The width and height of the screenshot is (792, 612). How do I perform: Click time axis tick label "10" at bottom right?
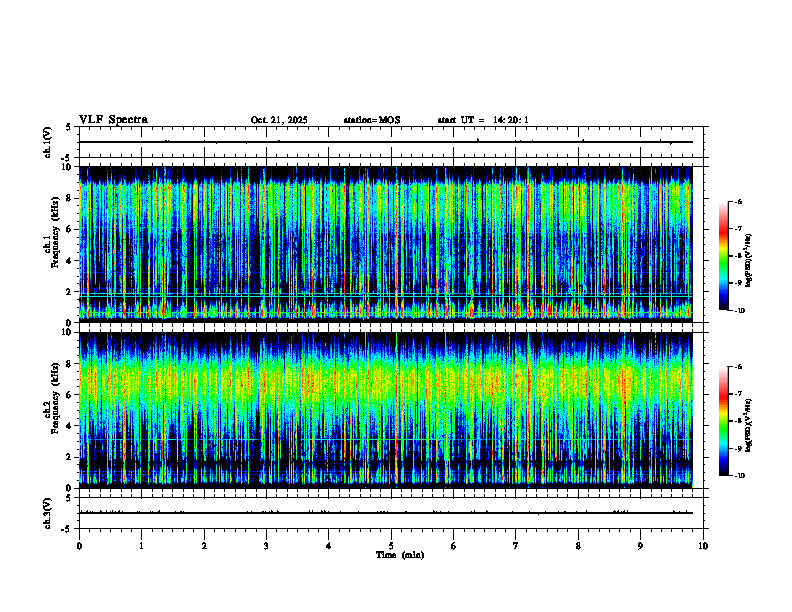pyautogui.click(x=703, y=546)
